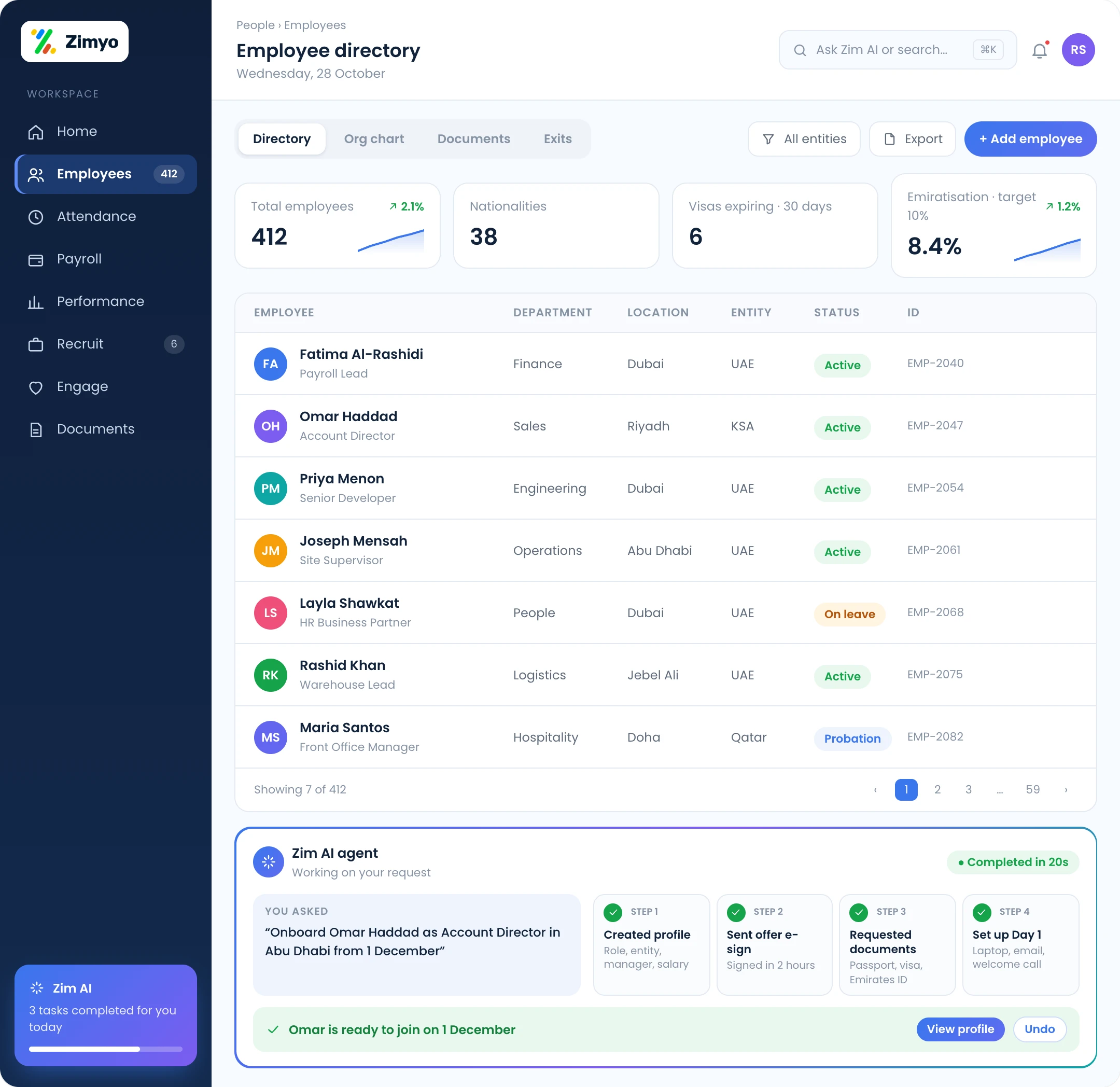Click Rashid Khan's RK avatar
The image size is (1120, 1087).
pyautogui.click(x=270, y=676)
